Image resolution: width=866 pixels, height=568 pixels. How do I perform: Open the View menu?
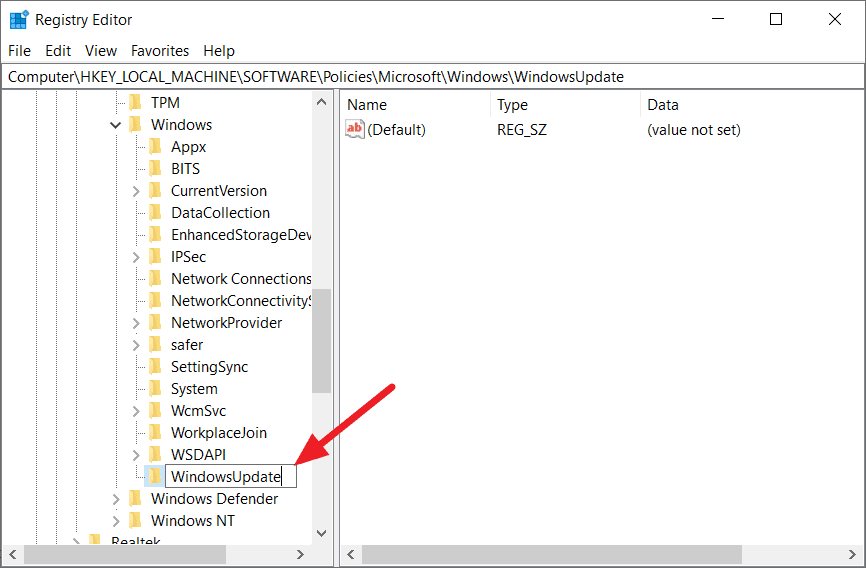pyautogui.click(x=101, y=51)
